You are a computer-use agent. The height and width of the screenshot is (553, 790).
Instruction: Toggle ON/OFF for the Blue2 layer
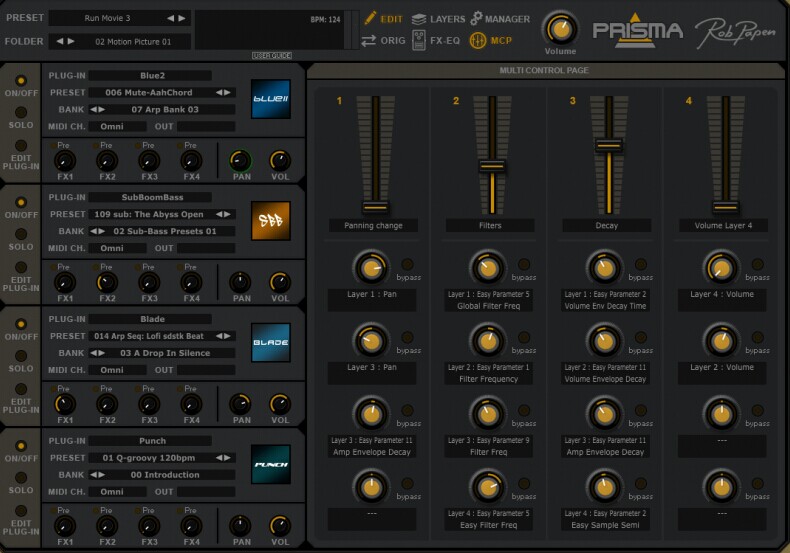tap(20, 81)
